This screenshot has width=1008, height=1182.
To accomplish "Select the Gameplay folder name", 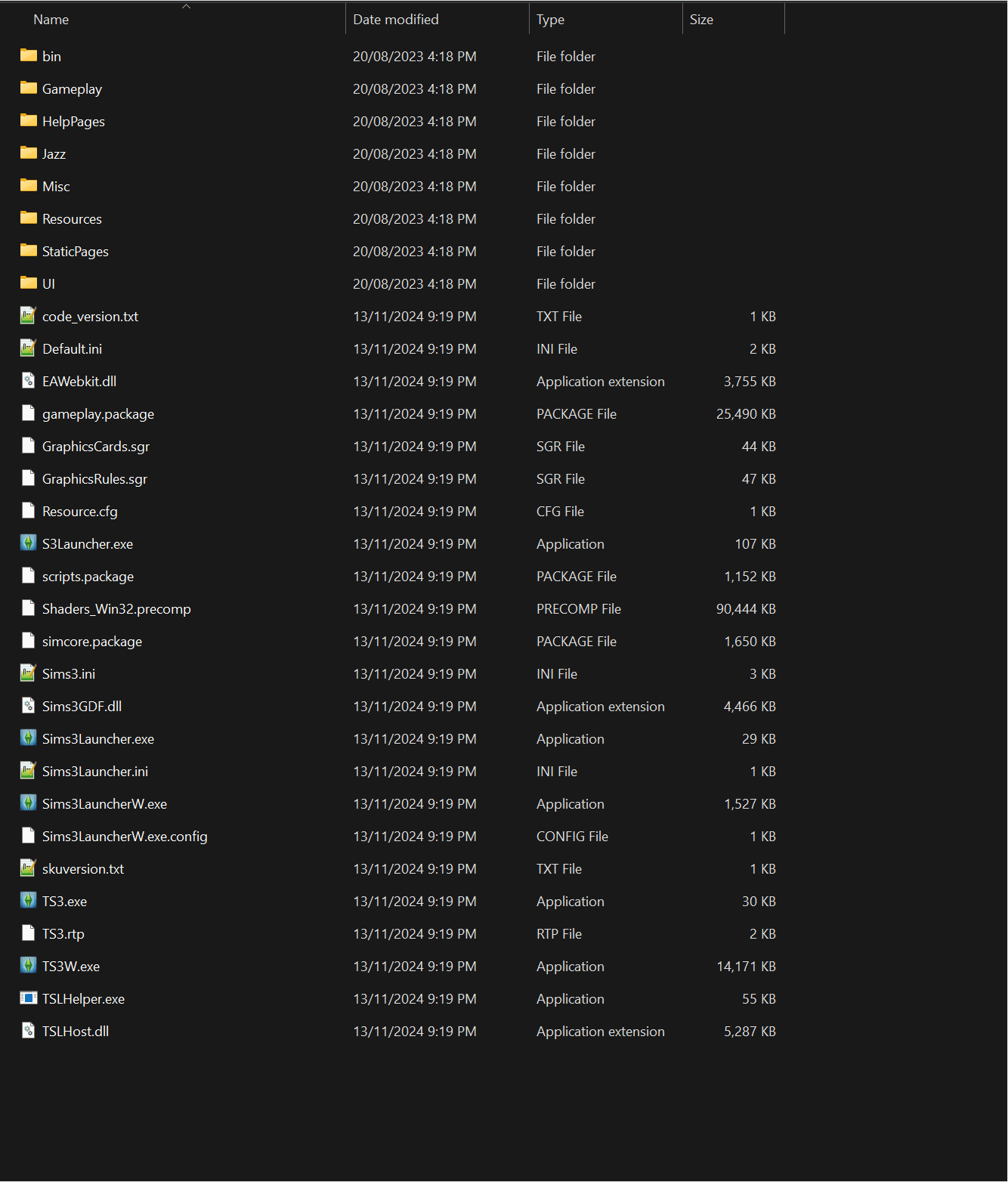I will point(72,89).
